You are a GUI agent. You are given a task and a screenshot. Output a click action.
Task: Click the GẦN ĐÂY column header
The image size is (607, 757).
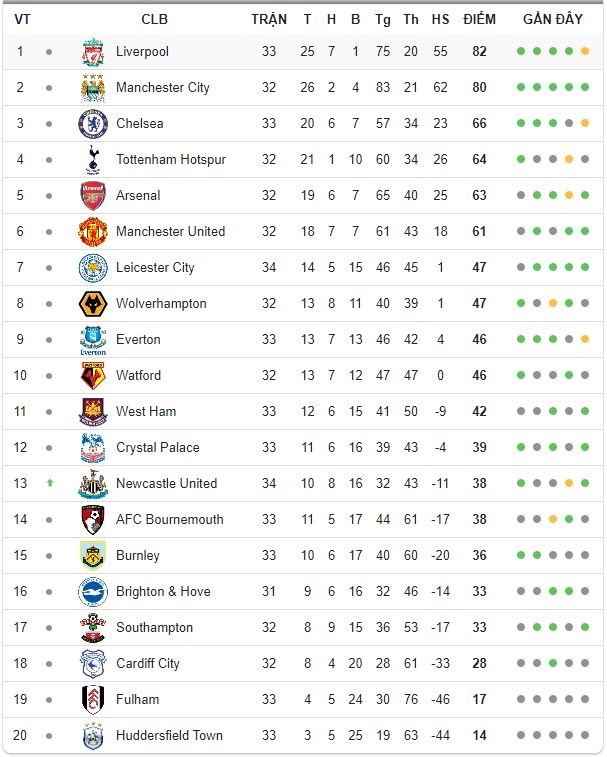pos(553,19)
